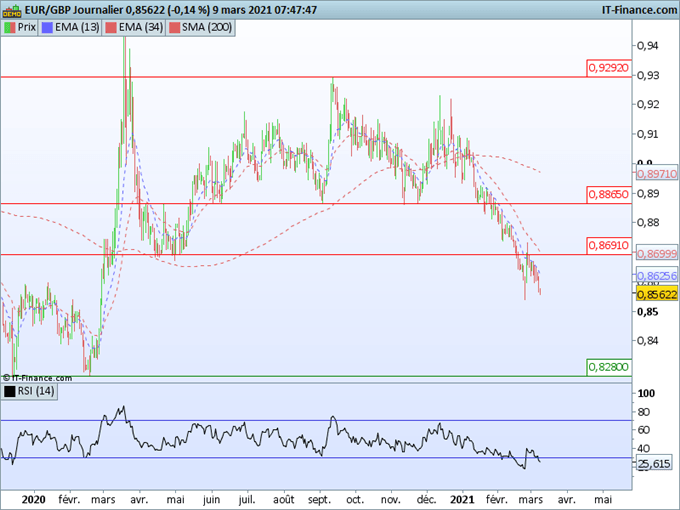Screen dimensions: 680x510
Task: Click the black RSI (14) color swatch
Action: tap(10, 392)
